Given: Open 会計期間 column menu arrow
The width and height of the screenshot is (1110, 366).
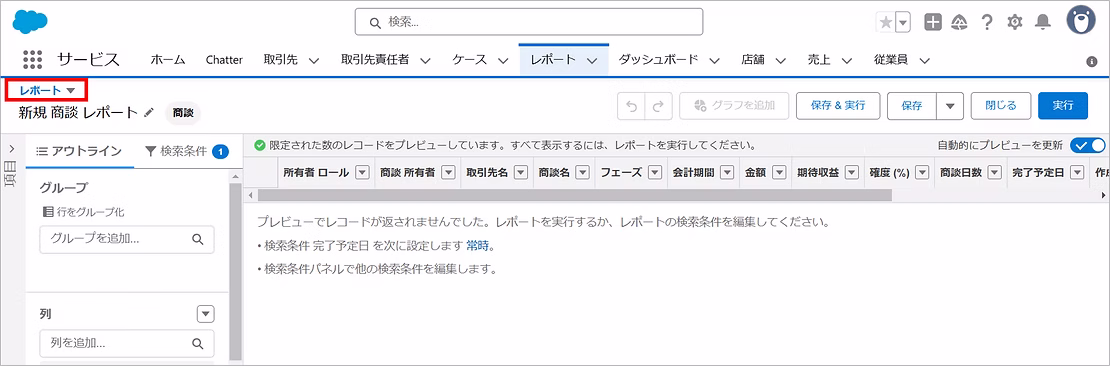Looking at the screenshot, I should point(728,172).
